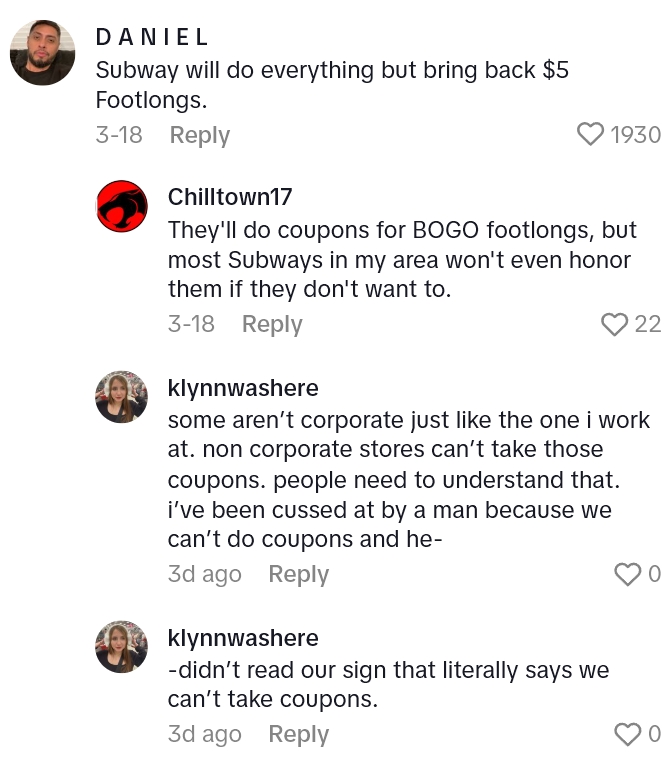Reply to klynnwashere's 'cussed at by a man' comment
Viewport: 672px width, 764px height.
tap(298, 574)
